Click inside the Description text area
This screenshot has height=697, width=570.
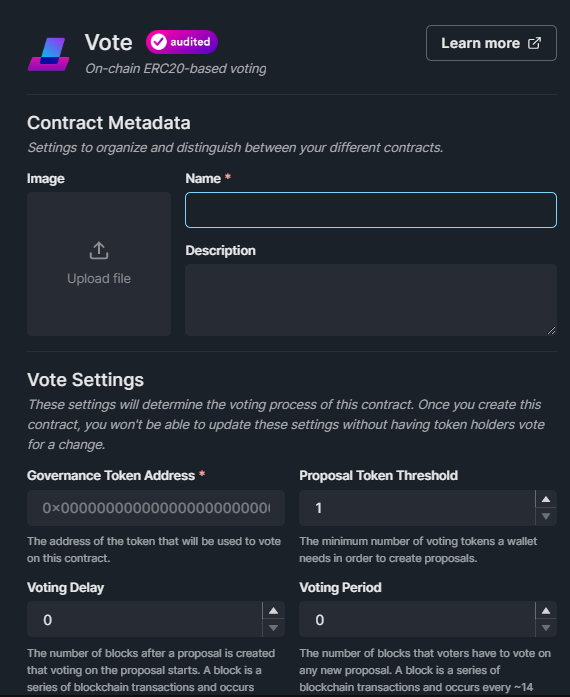click(371, 300)
